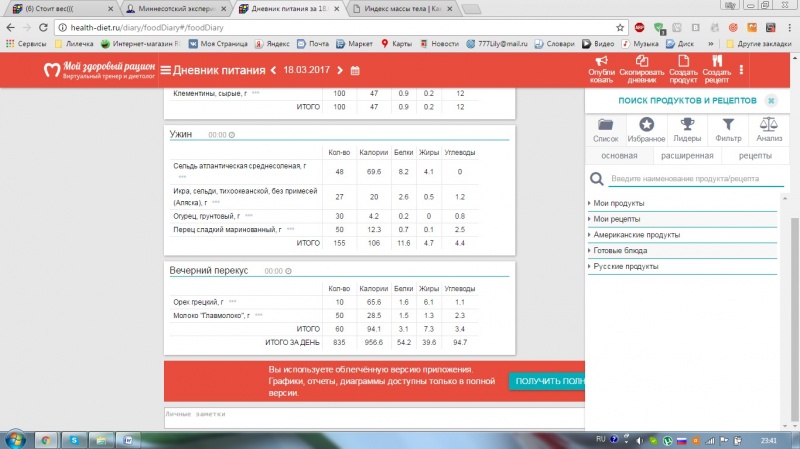This screenshot has width=800, height=449.
Task: Expand the Американские продукты category
Action: pyautogui.click(x=636, y=235)
